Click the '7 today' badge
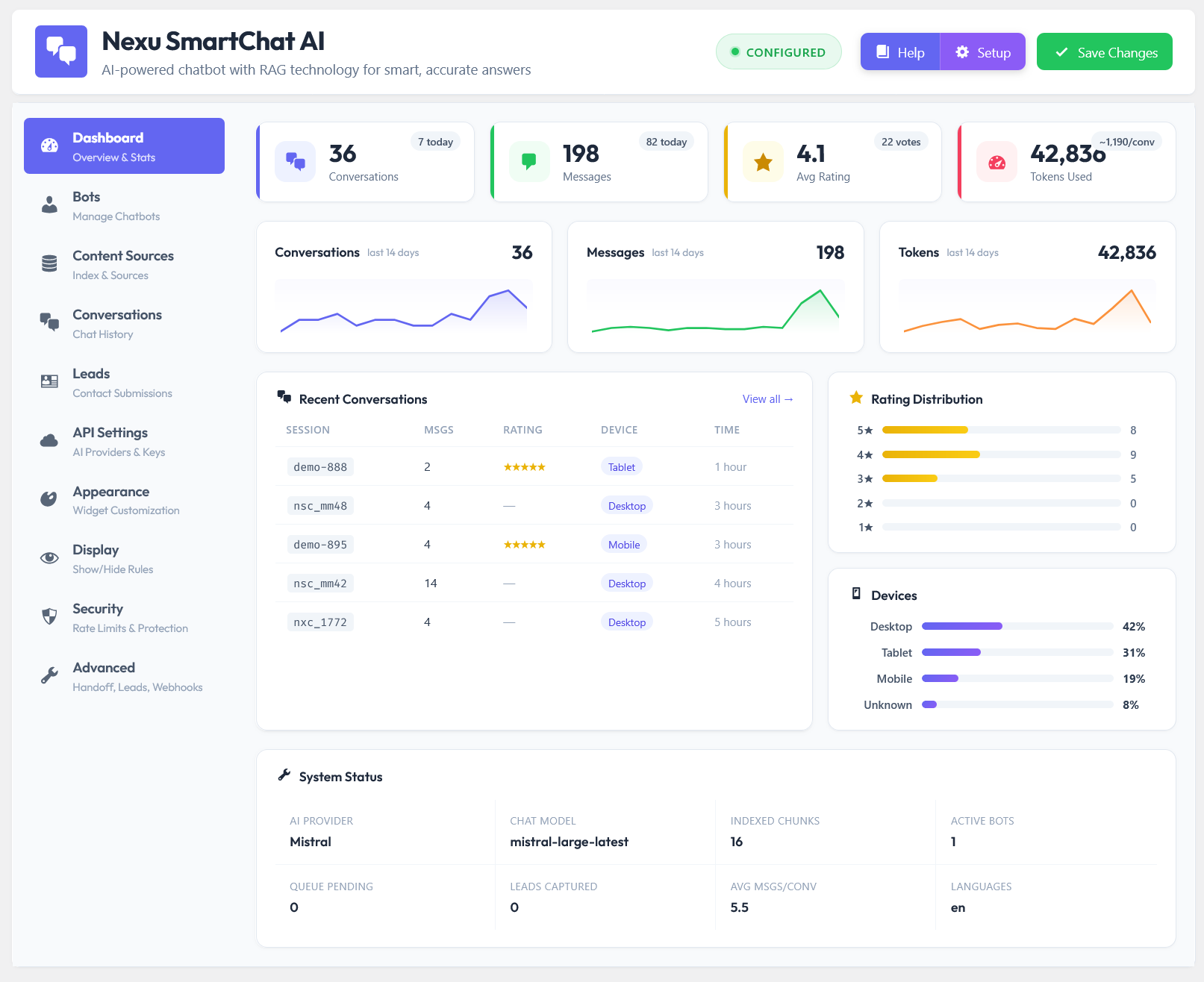Image resolution: width=1204 pixels, height=982 pixels. [435, 142]
